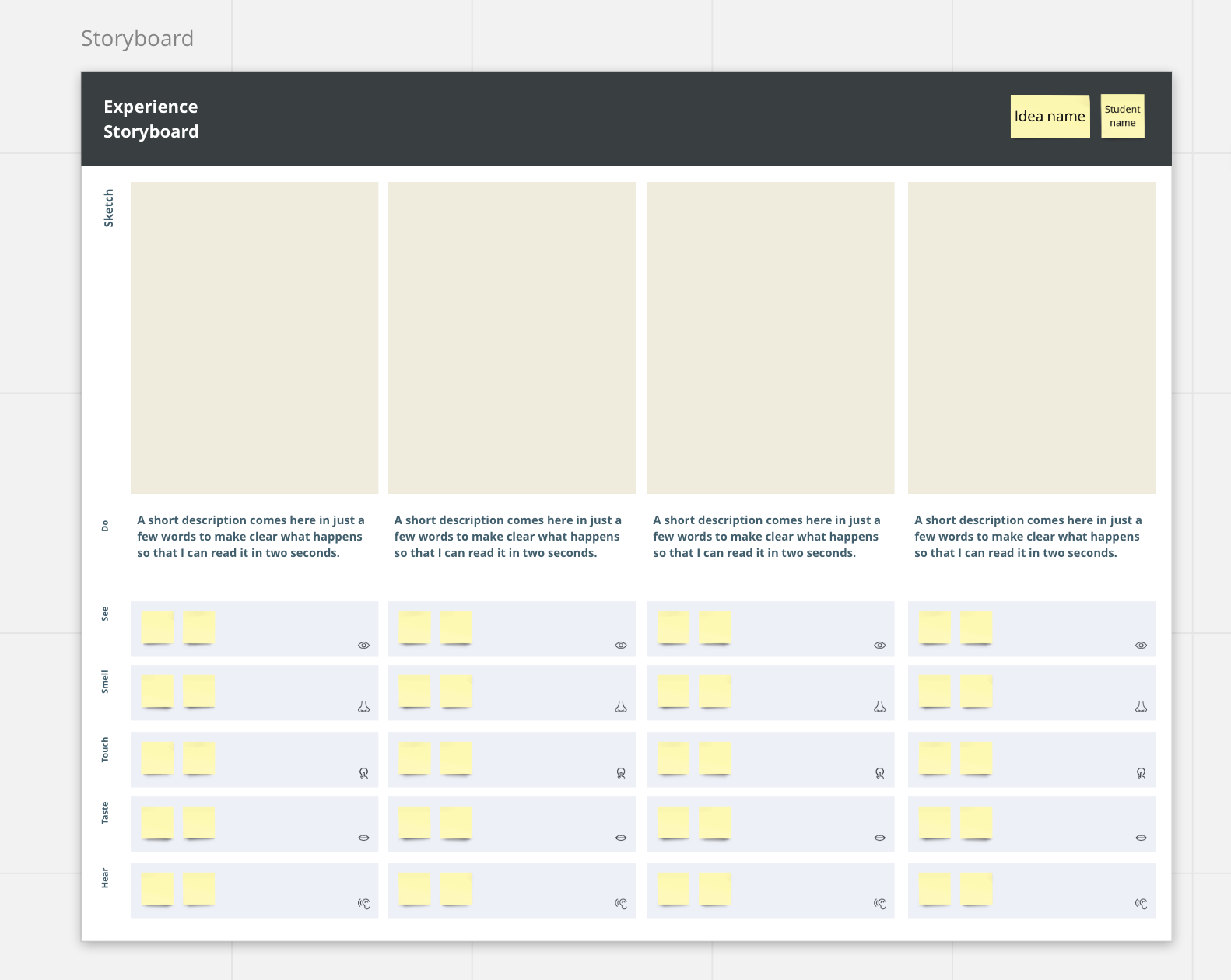Click the eye icon in the first column's See row

pos(363,646)
